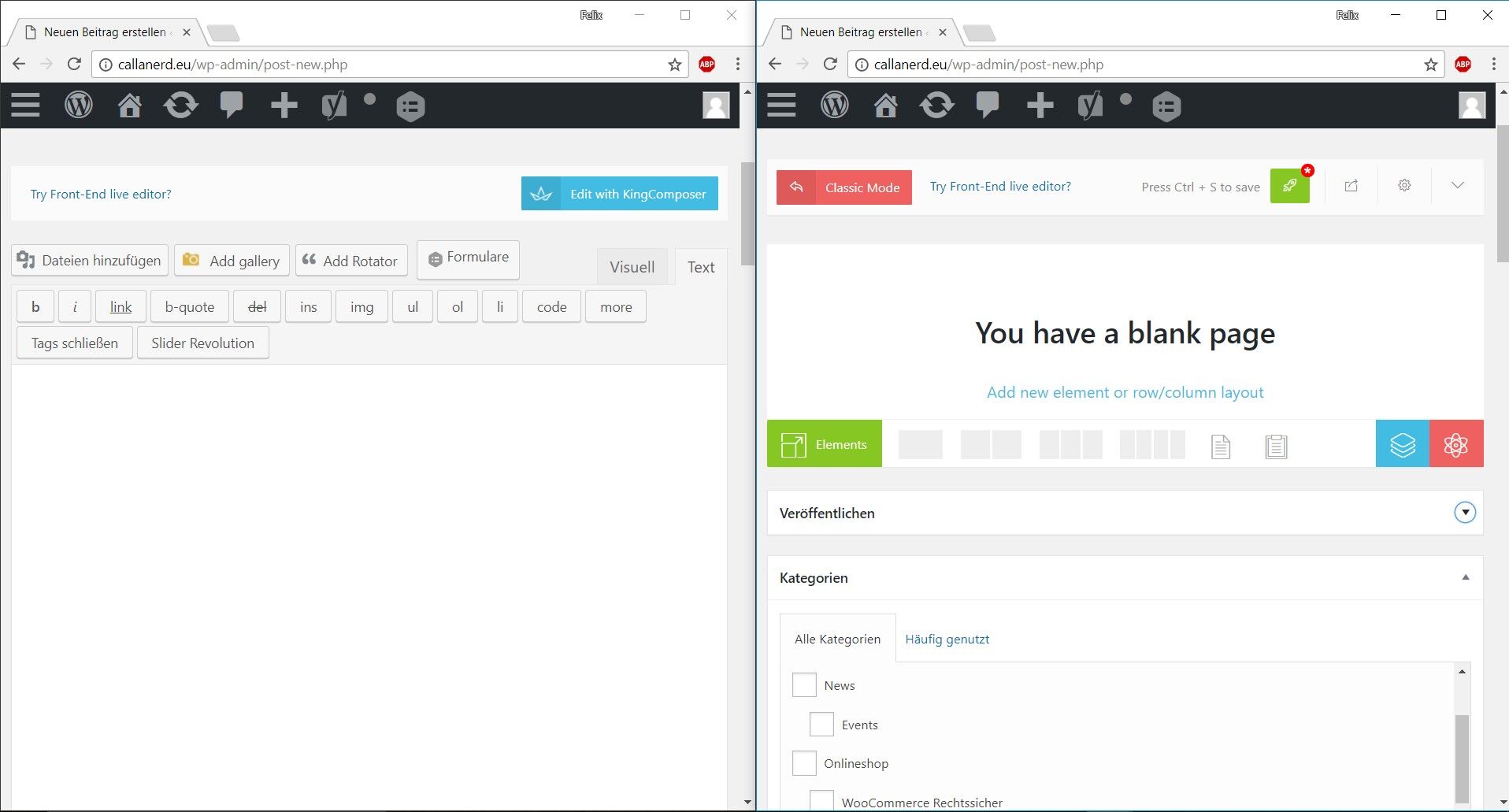Screen dimensions: 1509x812
Task: Select left window Neuen Beitrag erstellen tab
Action: pos(106,32)
